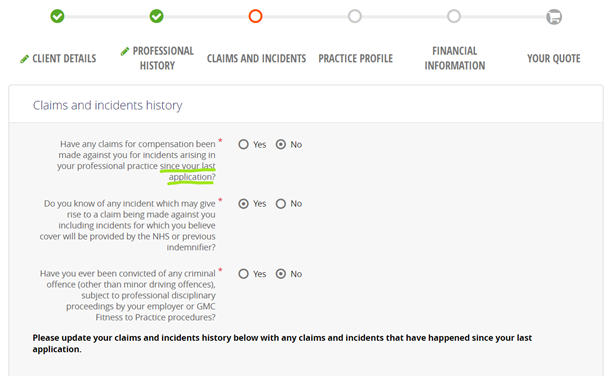
Task: Go to the Practice Profile step
Action: 356,59
